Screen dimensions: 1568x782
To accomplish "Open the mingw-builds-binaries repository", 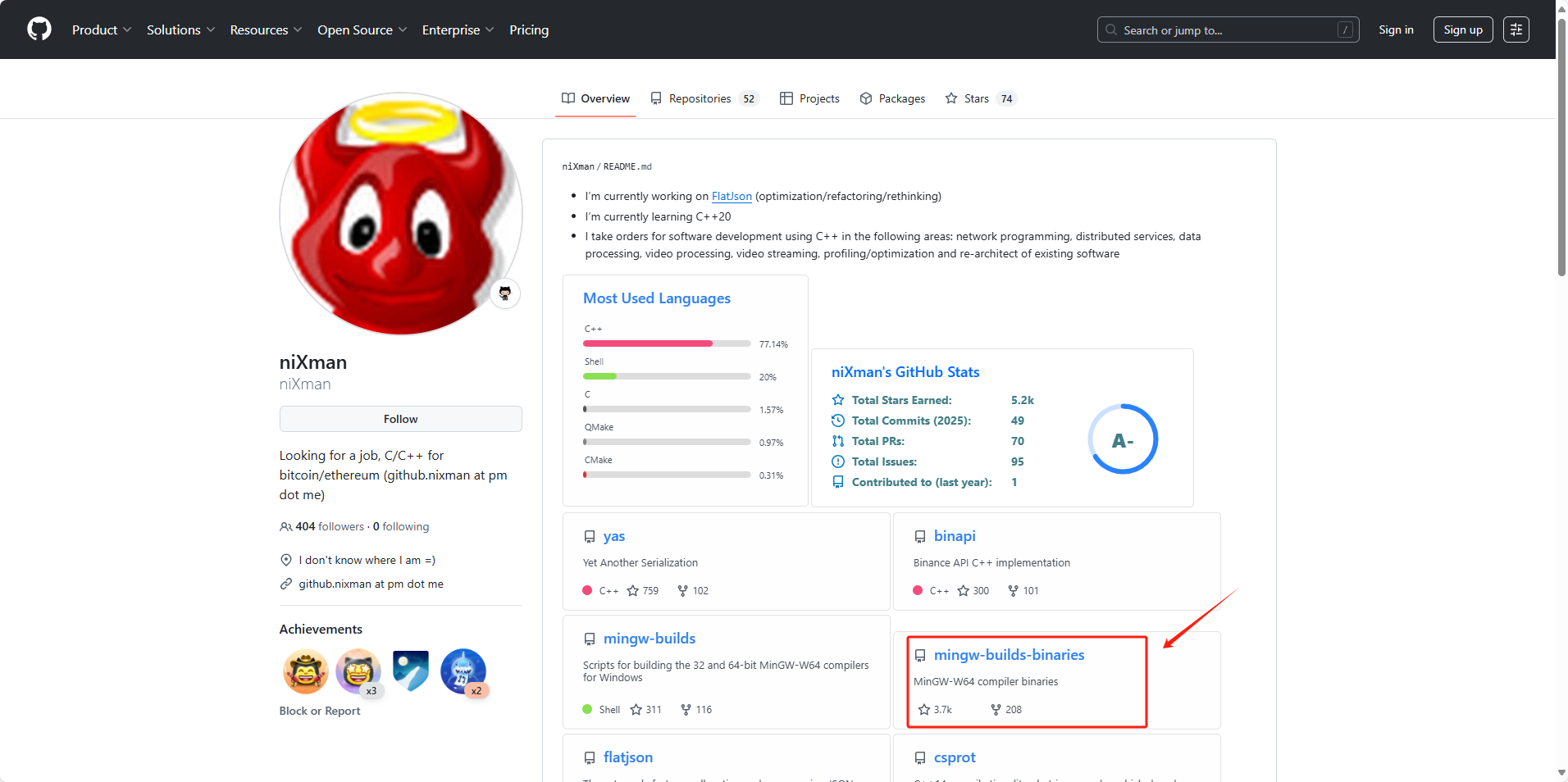I will click(1009, 655).
